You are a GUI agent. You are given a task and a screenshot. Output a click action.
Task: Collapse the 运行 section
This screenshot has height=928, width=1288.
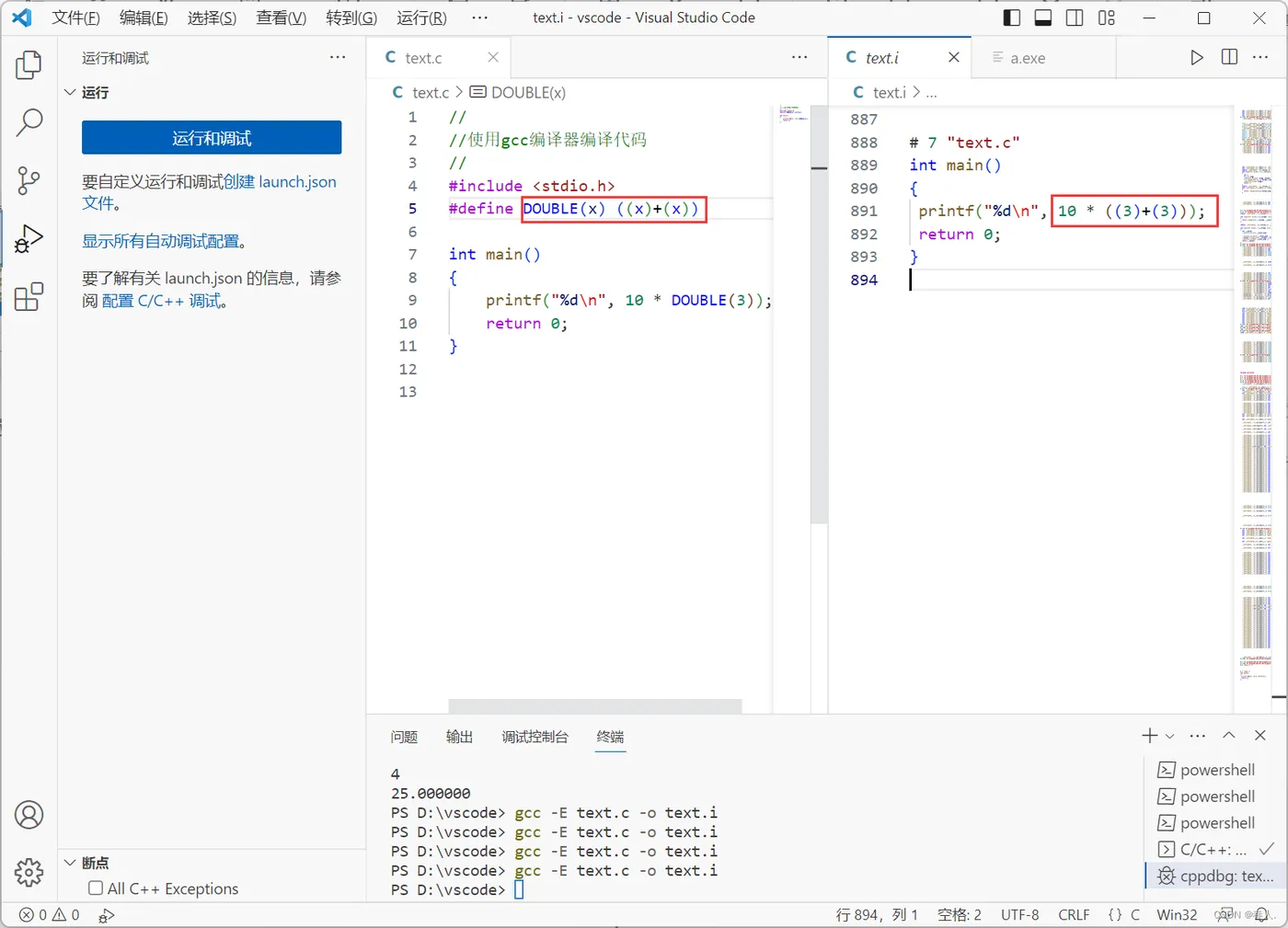(x=70, y=92)
